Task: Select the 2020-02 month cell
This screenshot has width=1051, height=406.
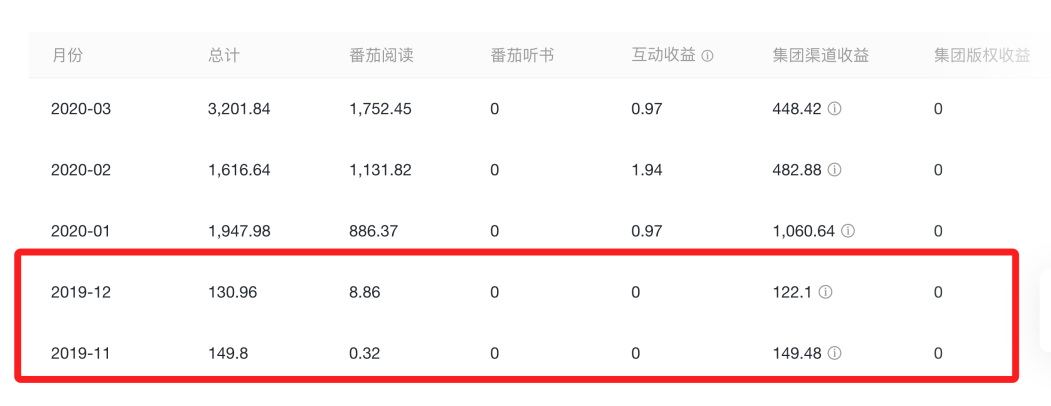Action: 81,170
